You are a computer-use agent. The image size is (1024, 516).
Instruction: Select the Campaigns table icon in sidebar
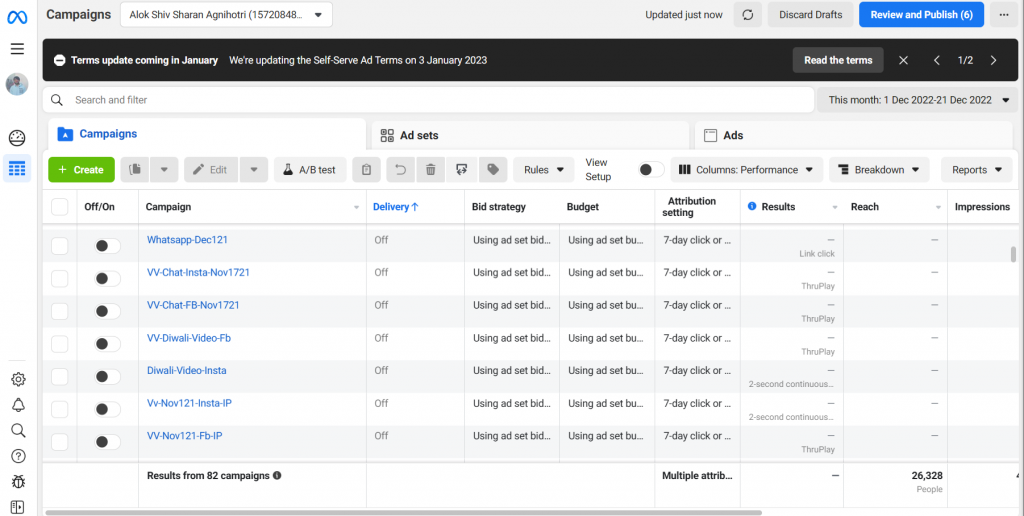[17, 169]
